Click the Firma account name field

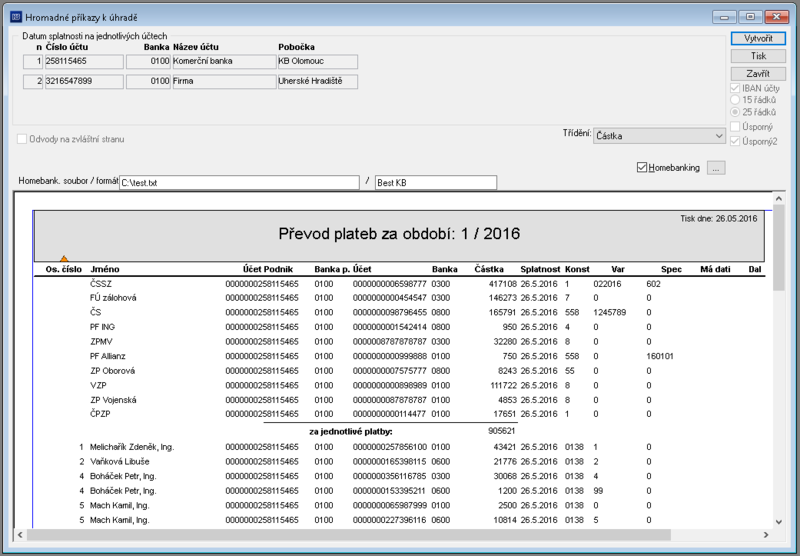[x=224, y=82]
